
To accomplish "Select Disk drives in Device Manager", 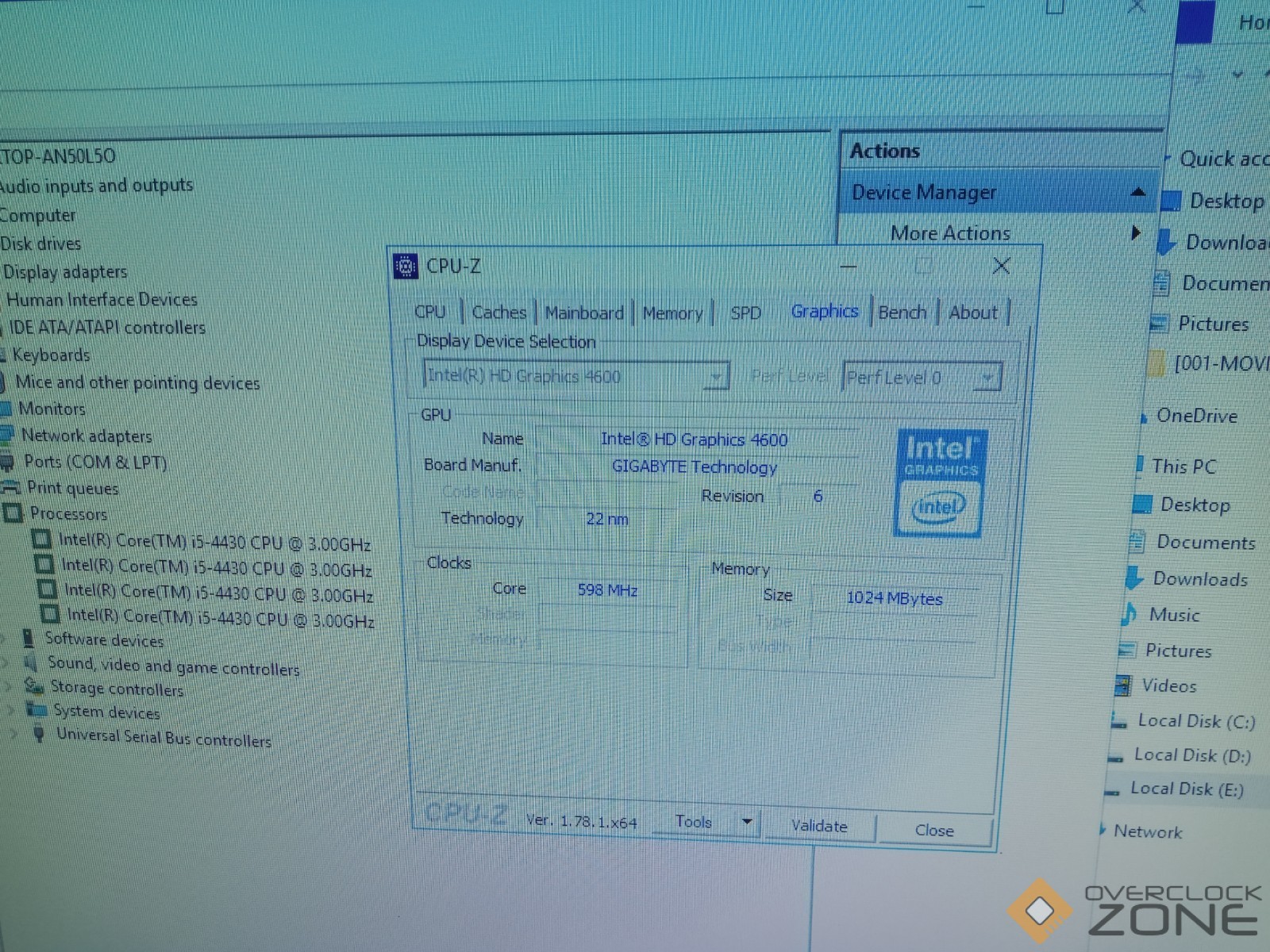I will pyautogui.click(x=41, y=244).
